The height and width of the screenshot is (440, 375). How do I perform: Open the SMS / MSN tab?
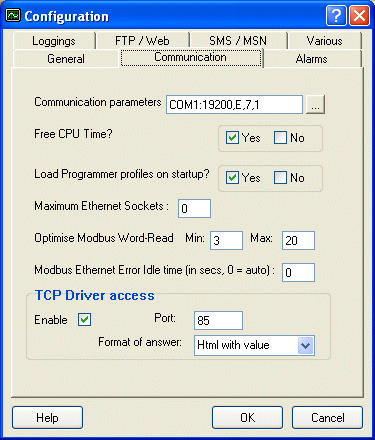[x=238, y=41]
